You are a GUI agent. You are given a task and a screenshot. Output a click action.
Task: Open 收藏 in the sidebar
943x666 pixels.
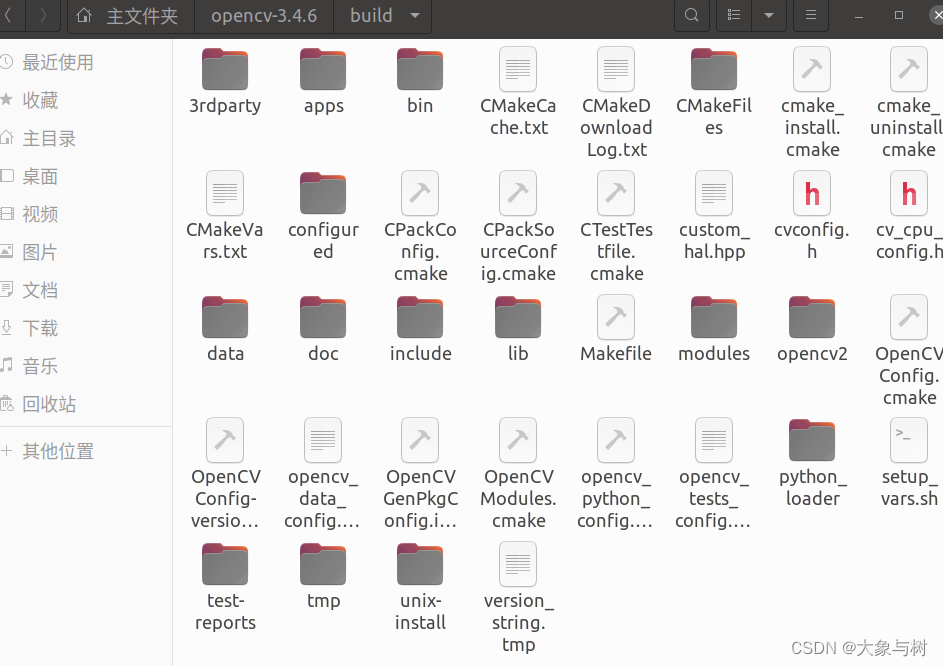click(86, 100)
